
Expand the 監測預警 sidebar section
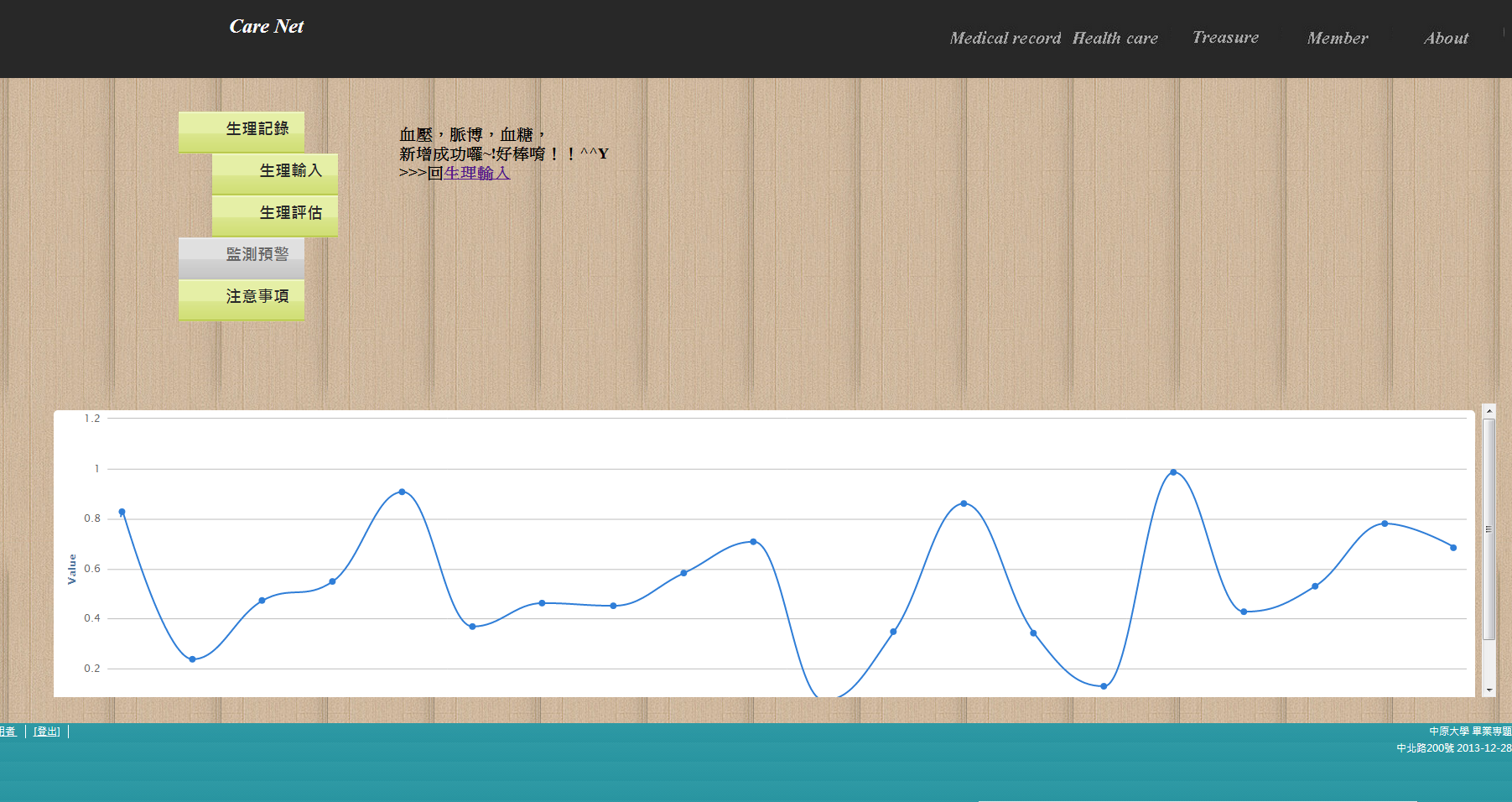click(x=242, y=256)
